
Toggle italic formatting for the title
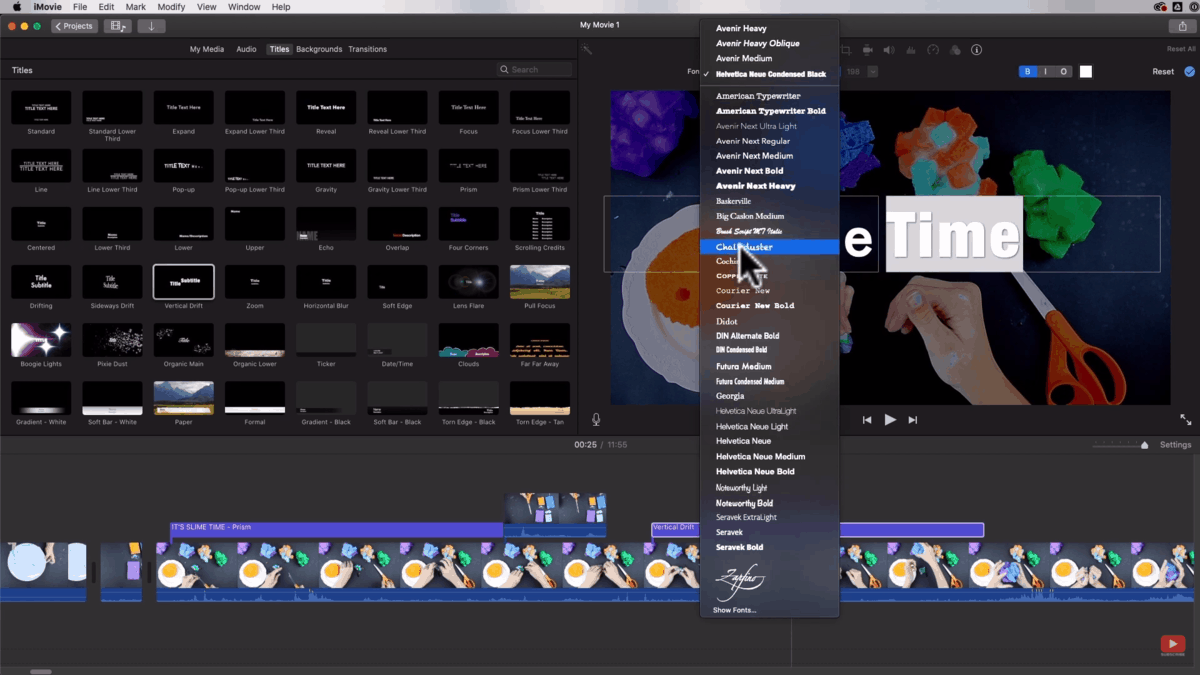point(1045,71)
